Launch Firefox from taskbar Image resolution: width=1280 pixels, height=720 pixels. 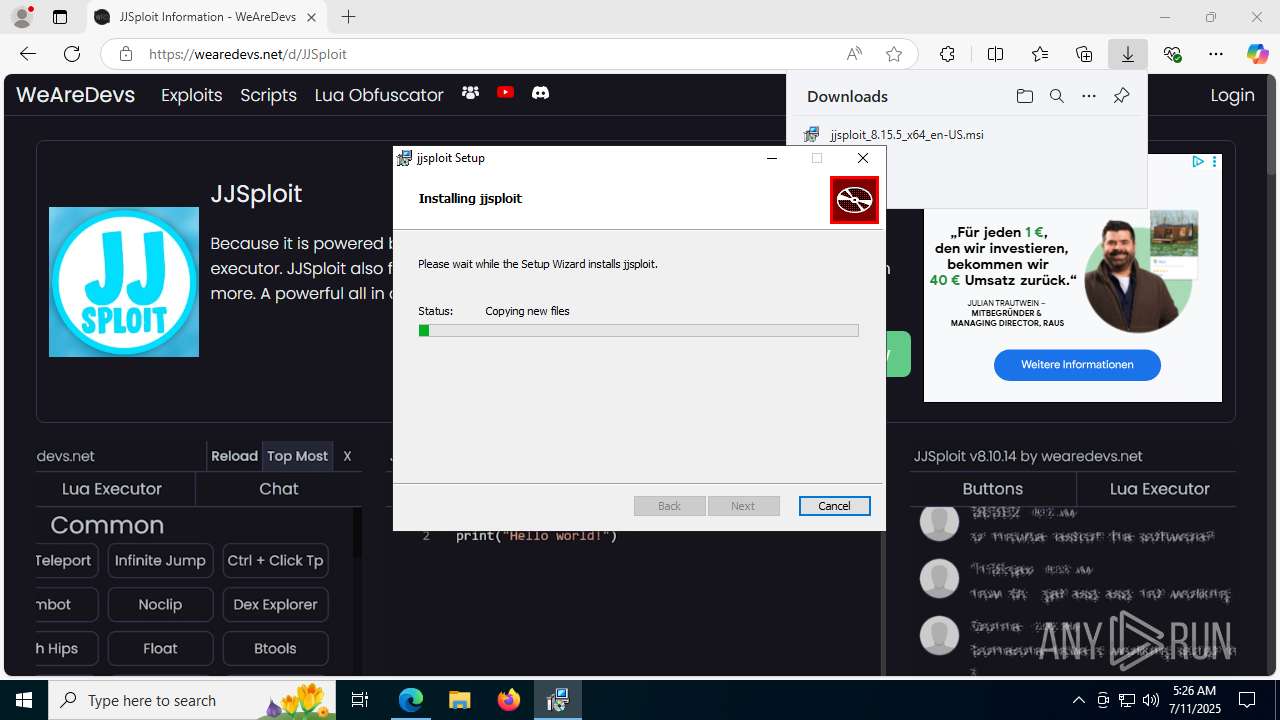coord(509,700)
